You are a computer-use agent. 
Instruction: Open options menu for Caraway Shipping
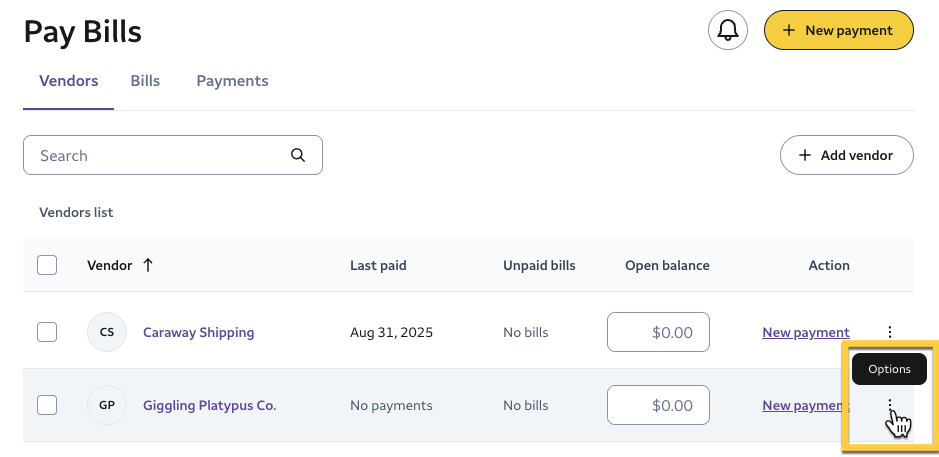click(x=890, y=332)
